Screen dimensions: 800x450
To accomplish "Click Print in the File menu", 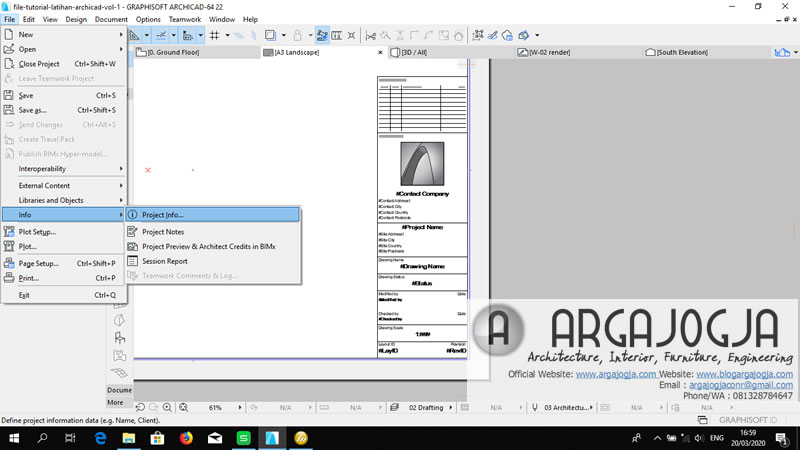I will coord(64,278).
